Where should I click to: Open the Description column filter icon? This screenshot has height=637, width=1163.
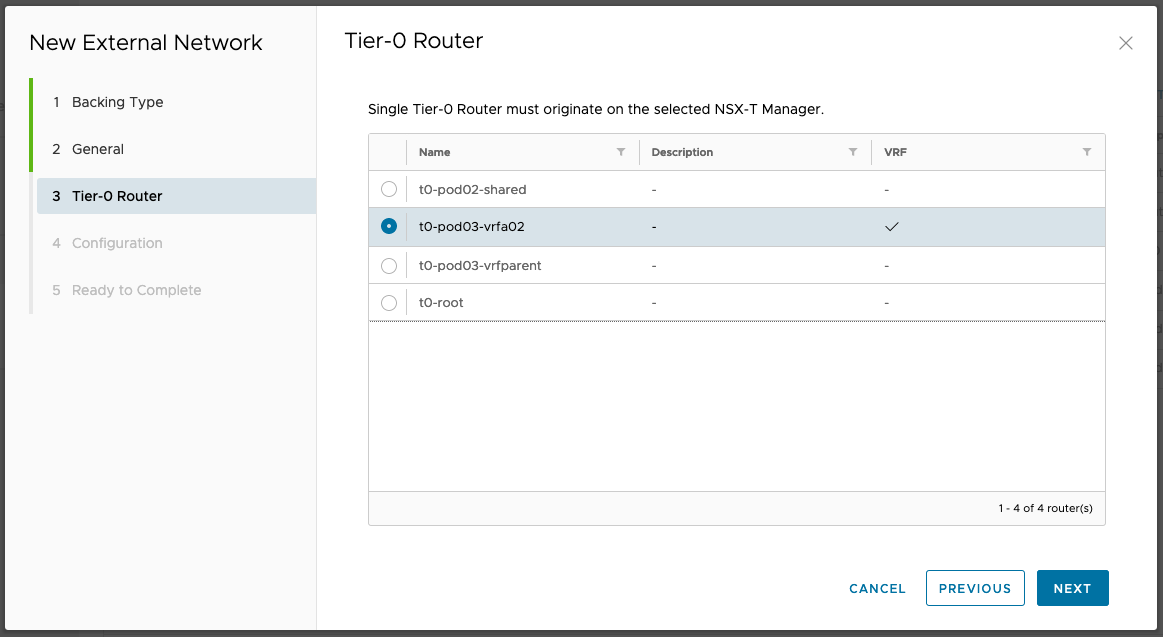[853, 152]
